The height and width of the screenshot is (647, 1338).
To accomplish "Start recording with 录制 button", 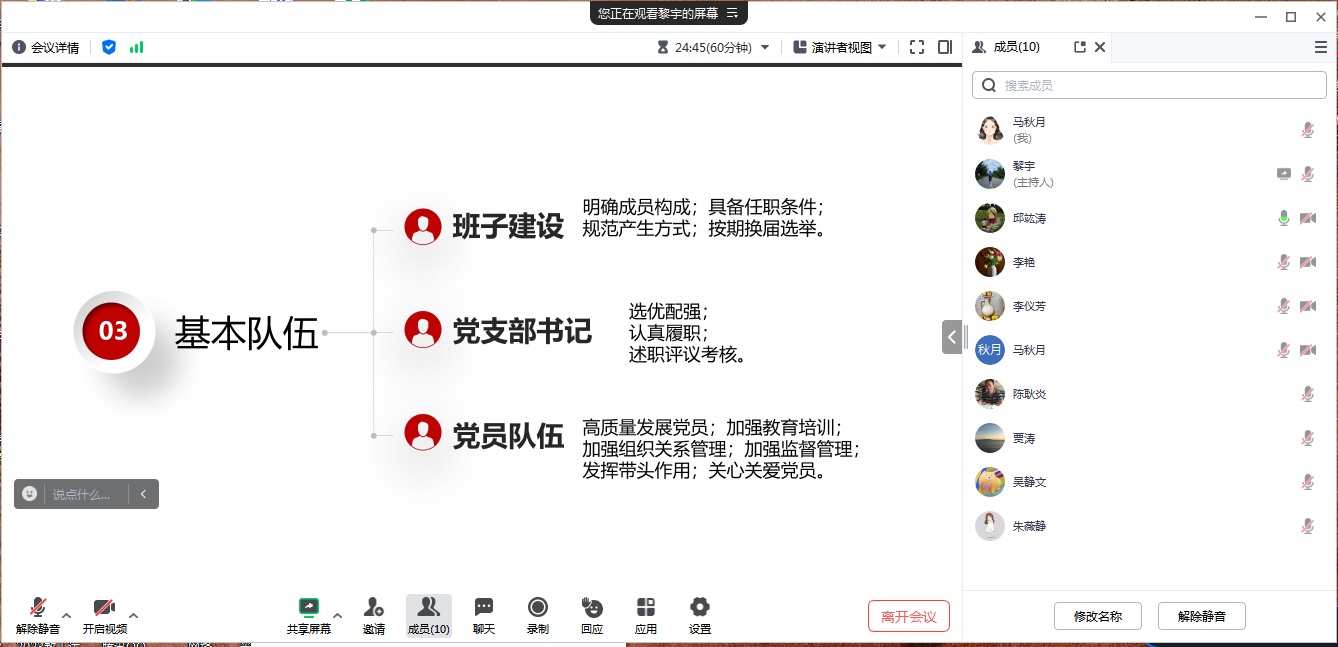I will [538, 615].
